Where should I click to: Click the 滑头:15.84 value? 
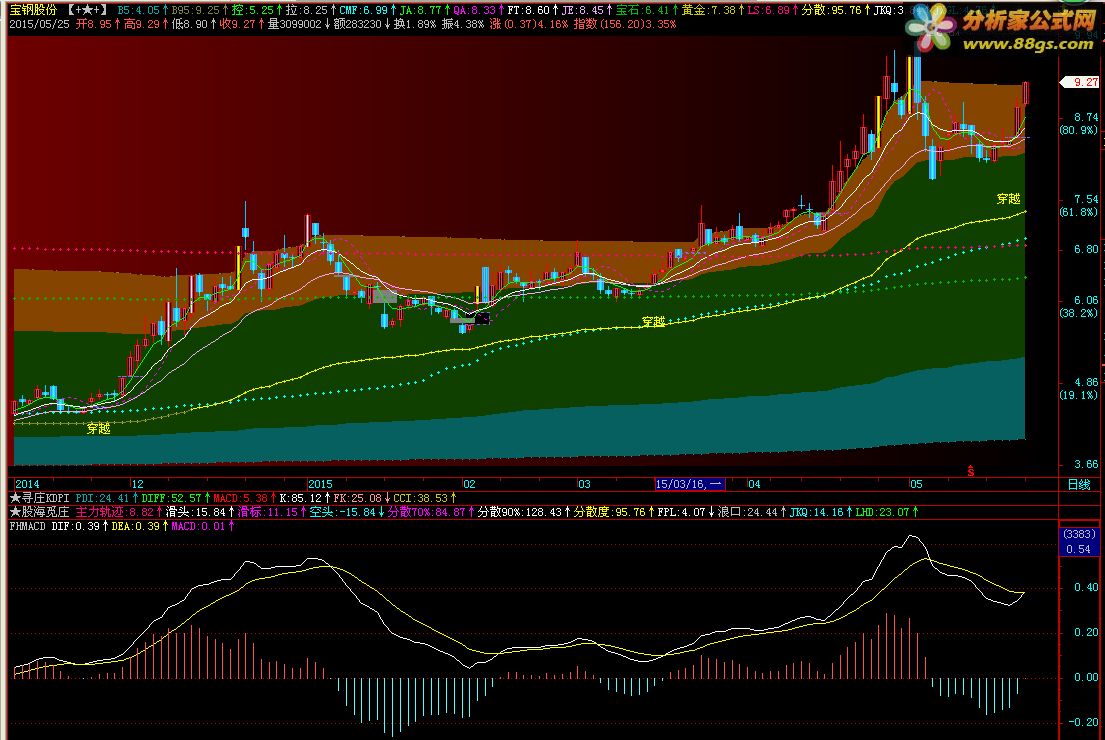(x=195, y=512)
